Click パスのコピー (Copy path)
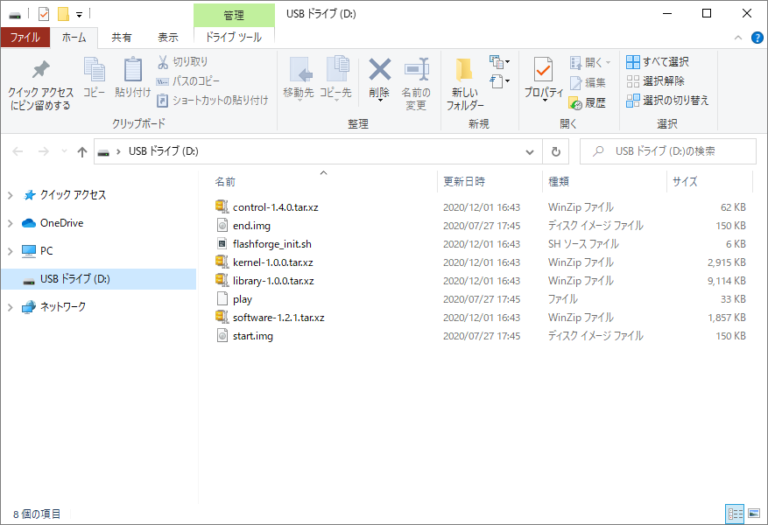Screen dimensions: 768x525 (188, 81)
